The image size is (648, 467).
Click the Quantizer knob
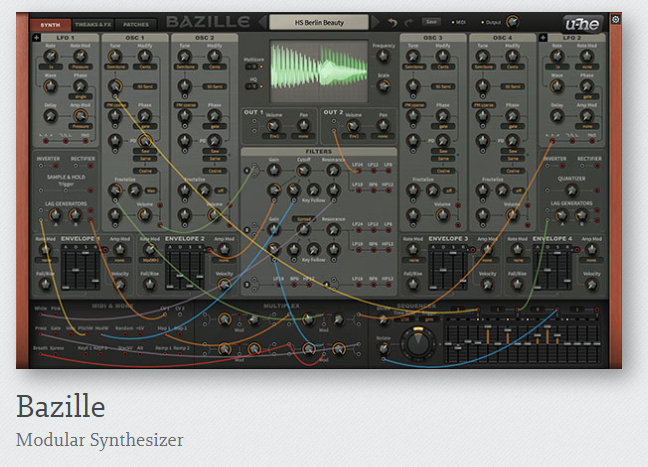(x=571, y=190)
